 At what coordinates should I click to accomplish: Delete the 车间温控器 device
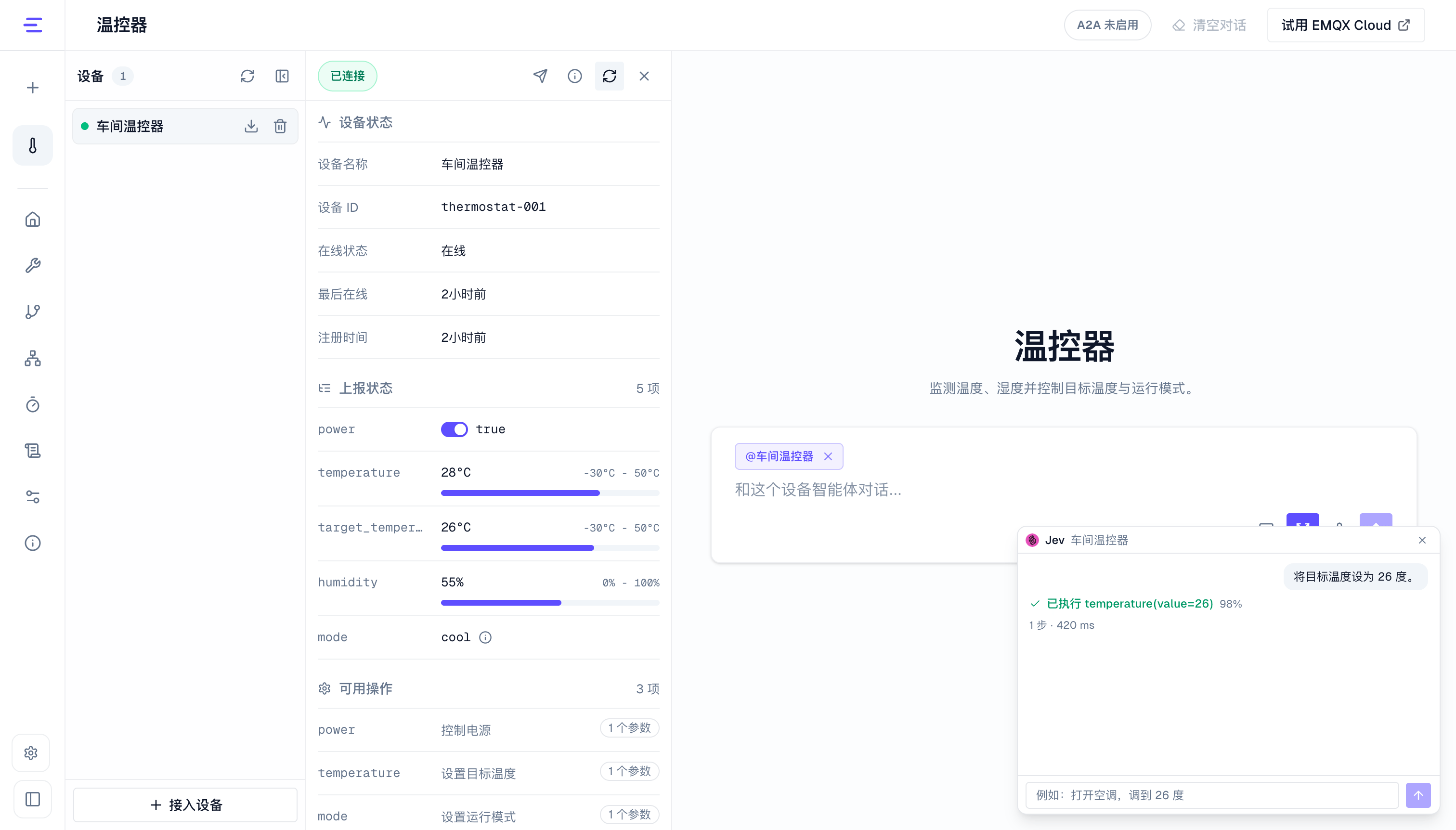coord(280,126)
